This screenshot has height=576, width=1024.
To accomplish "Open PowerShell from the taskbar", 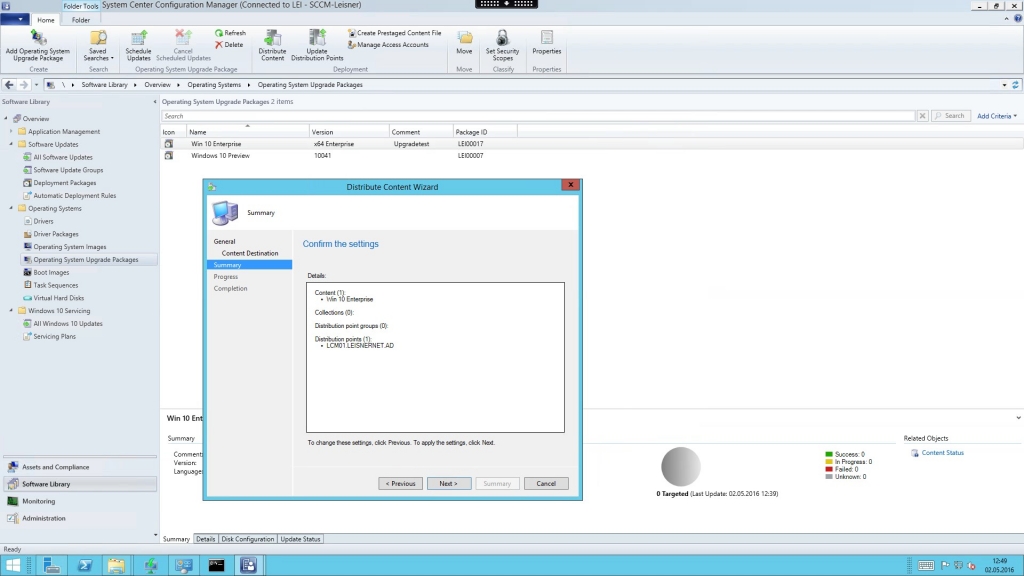I will (x=85, y=565).
